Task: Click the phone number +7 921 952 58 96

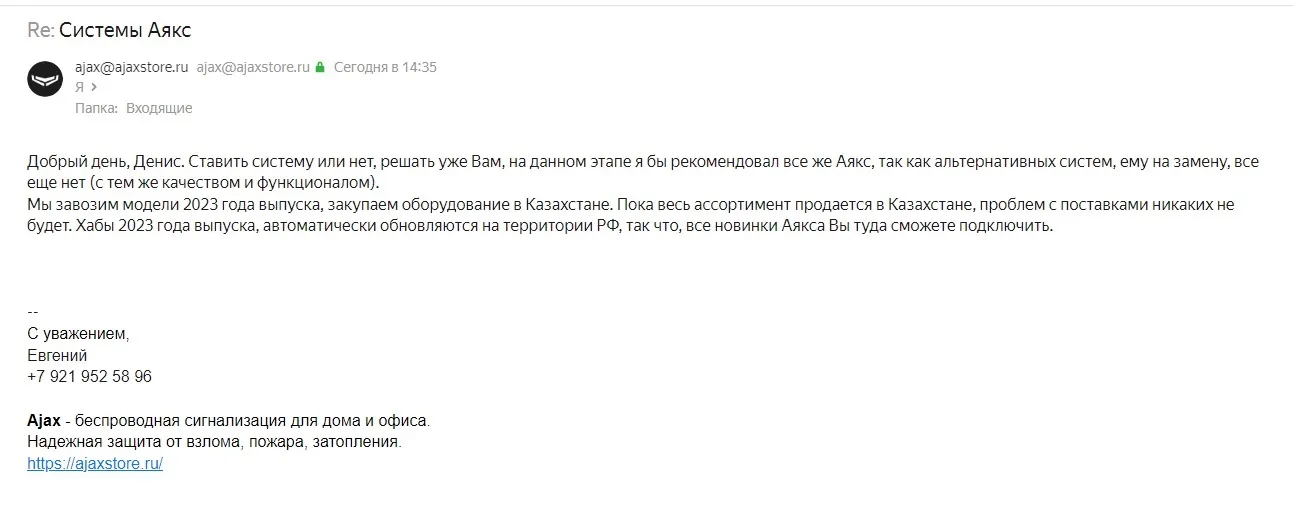Action: click(x=90, y=377)
